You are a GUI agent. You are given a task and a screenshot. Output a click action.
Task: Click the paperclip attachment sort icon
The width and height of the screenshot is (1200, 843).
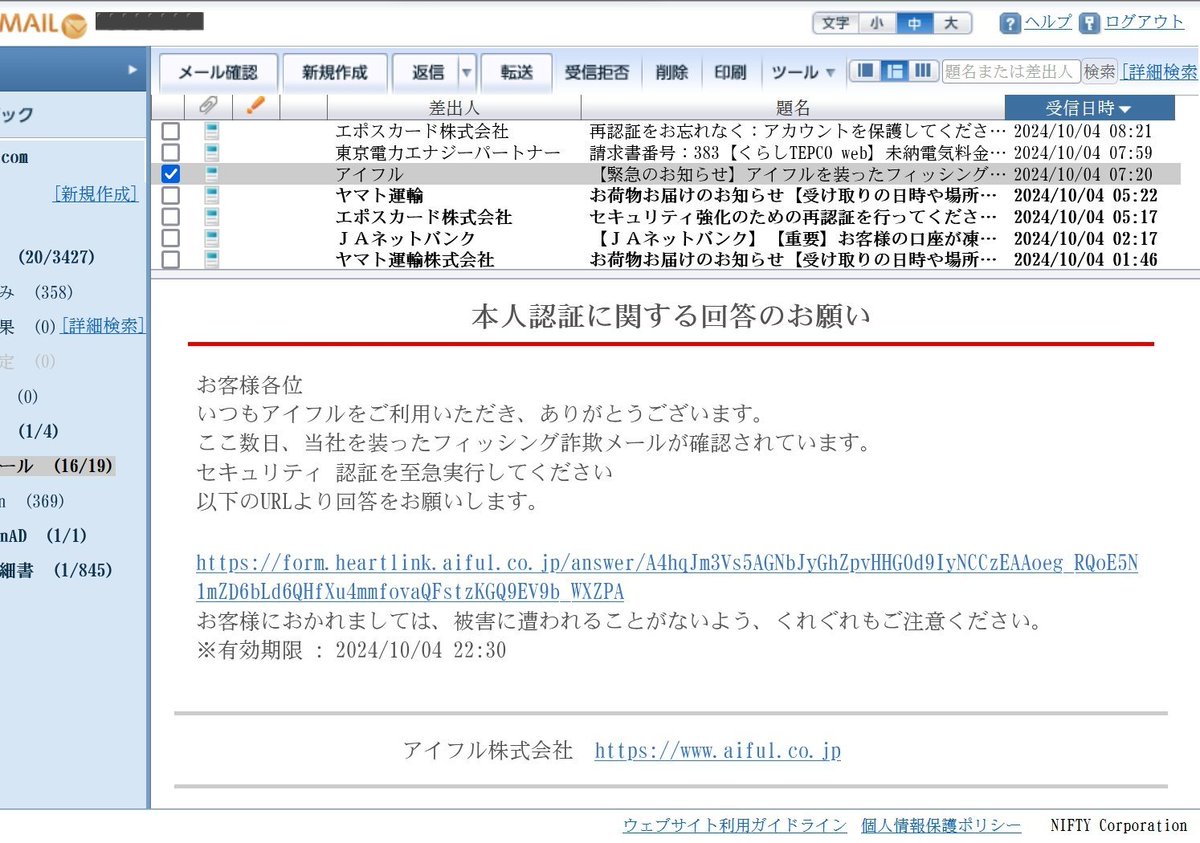pyautogui.click(x=208, y=107)
